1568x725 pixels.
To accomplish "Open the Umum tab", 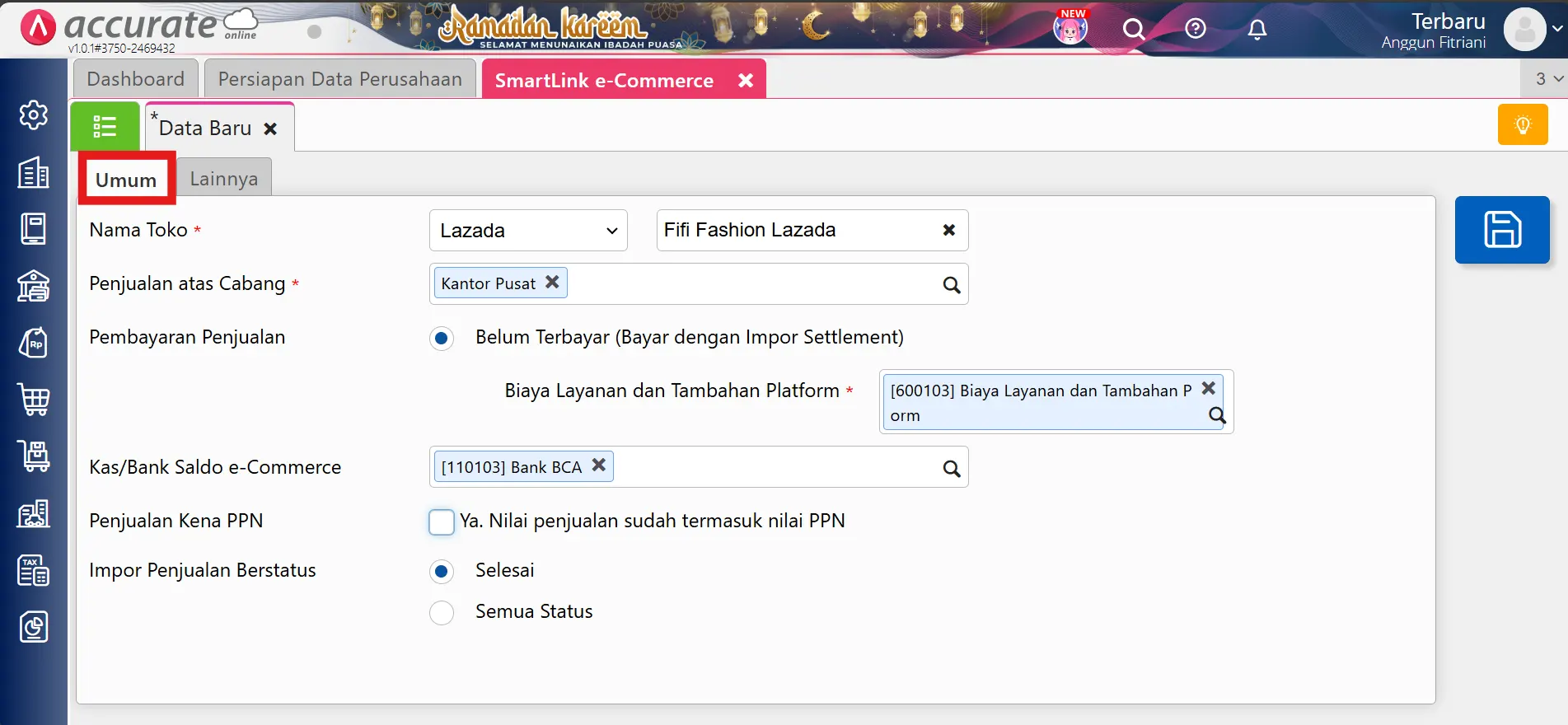I will [127, 179].
